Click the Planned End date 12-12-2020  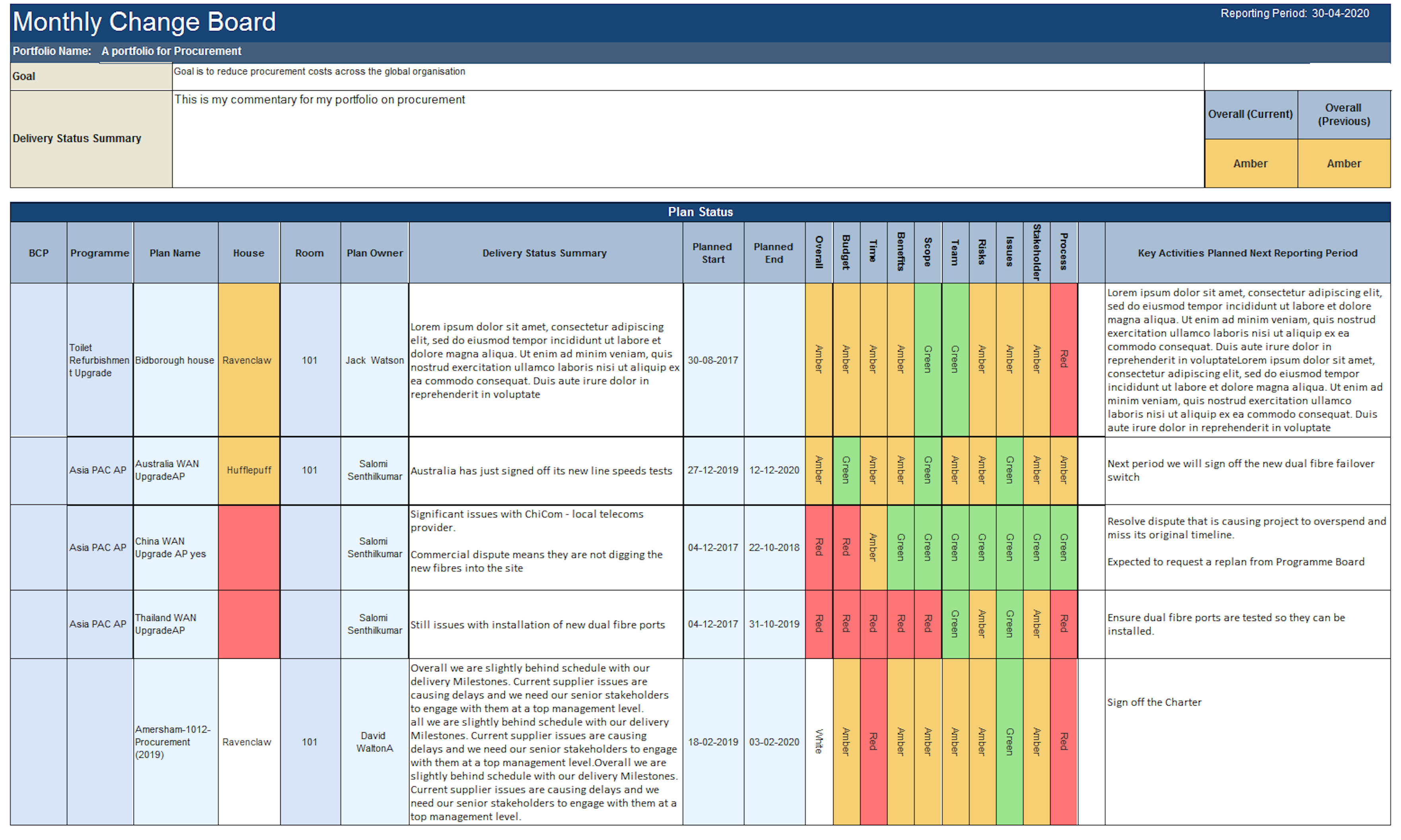click(x=774, y=470)
